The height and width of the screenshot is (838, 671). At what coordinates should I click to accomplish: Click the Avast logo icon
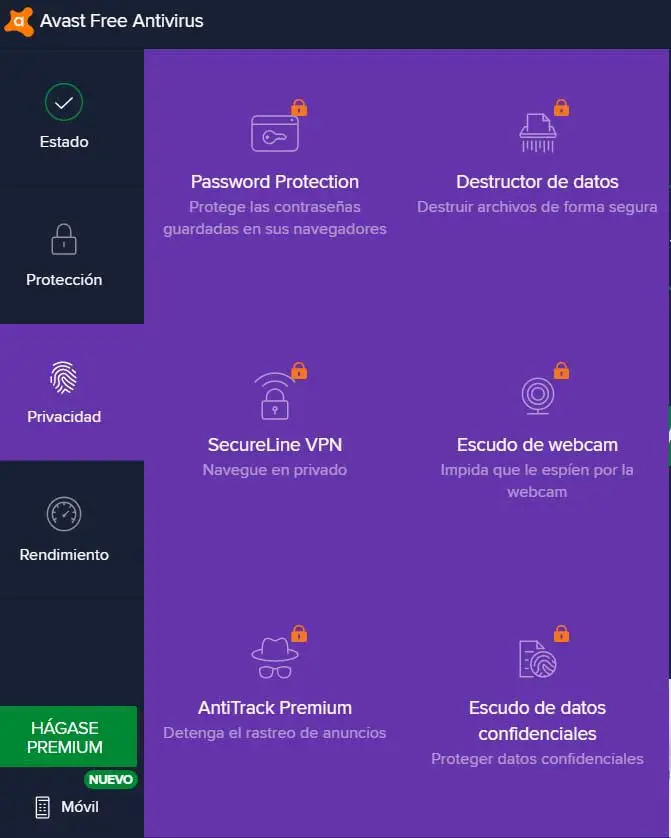click(19, 20)
